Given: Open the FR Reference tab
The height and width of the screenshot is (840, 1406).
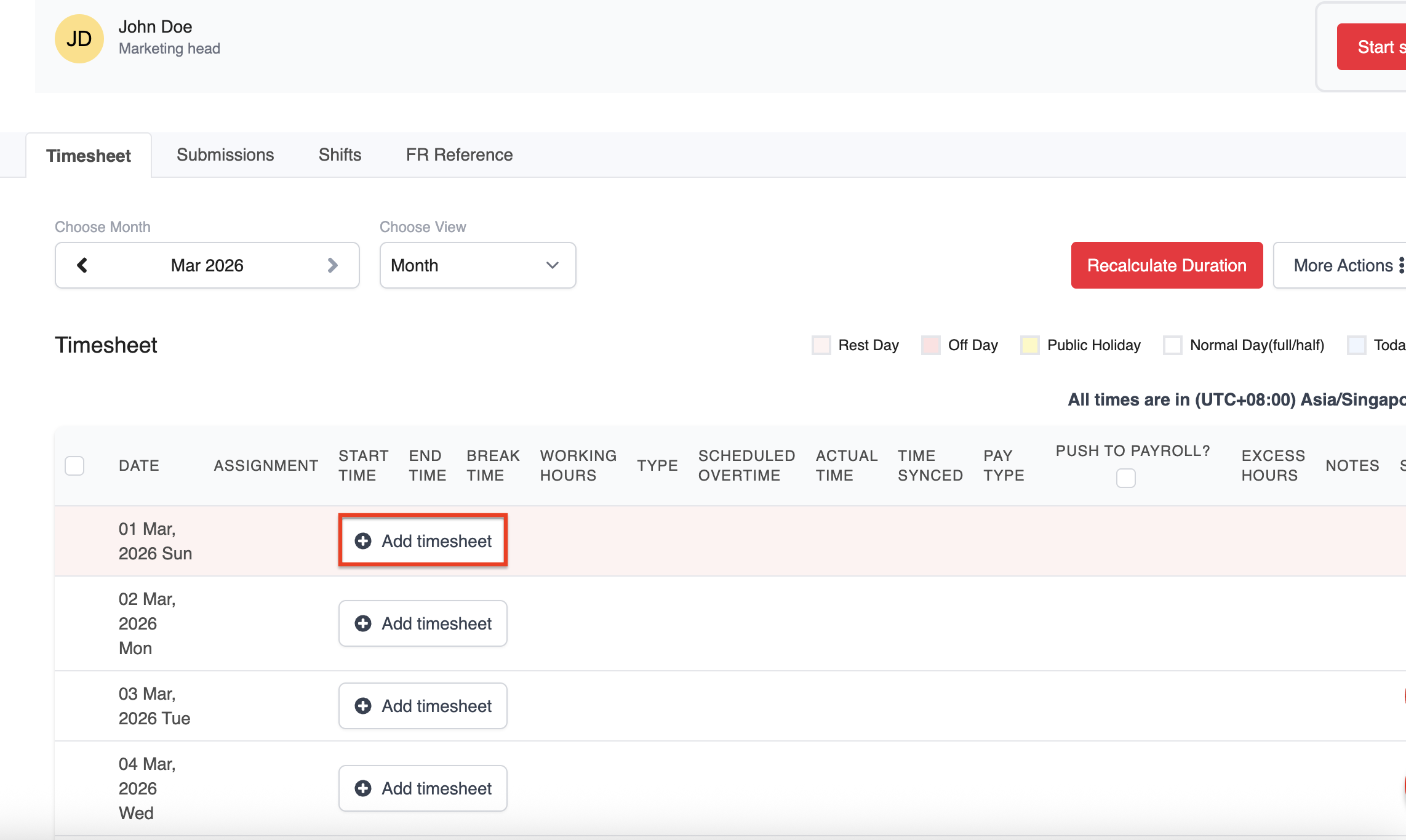Looking at the screenshot, I should coord(459,154).
